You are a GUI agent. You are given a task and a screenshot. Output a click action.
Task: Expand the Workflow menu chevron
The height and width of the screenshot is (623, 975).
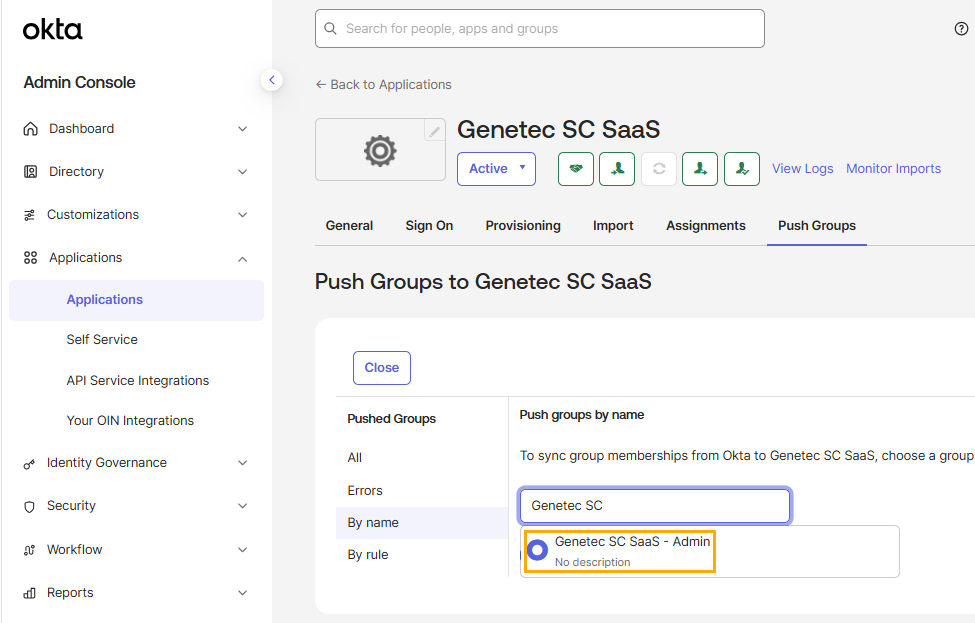pyautogui.click(x=243, y=550)
